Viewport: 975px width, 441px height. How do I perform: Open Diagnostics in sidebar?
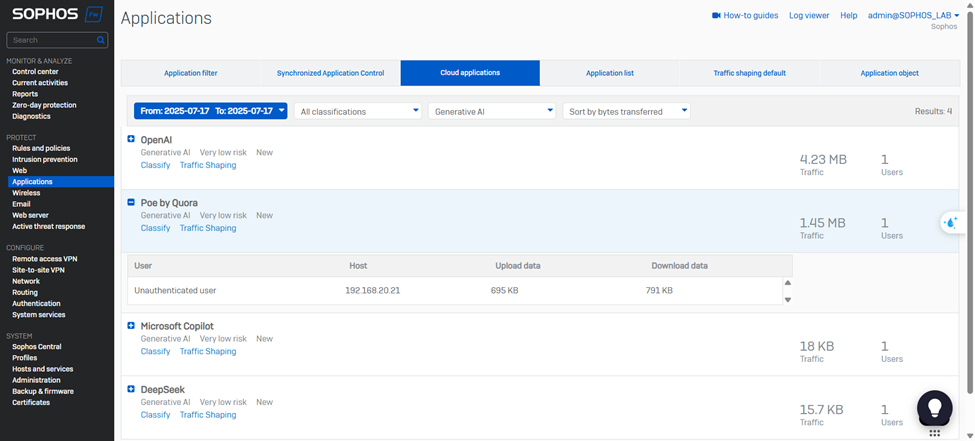pyautogui.click(x=31, y=116)
